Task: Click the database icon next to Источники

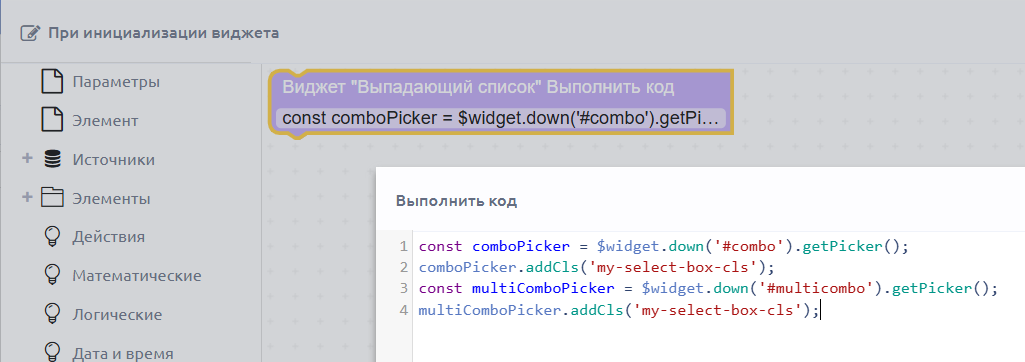Action: (52, 159)
